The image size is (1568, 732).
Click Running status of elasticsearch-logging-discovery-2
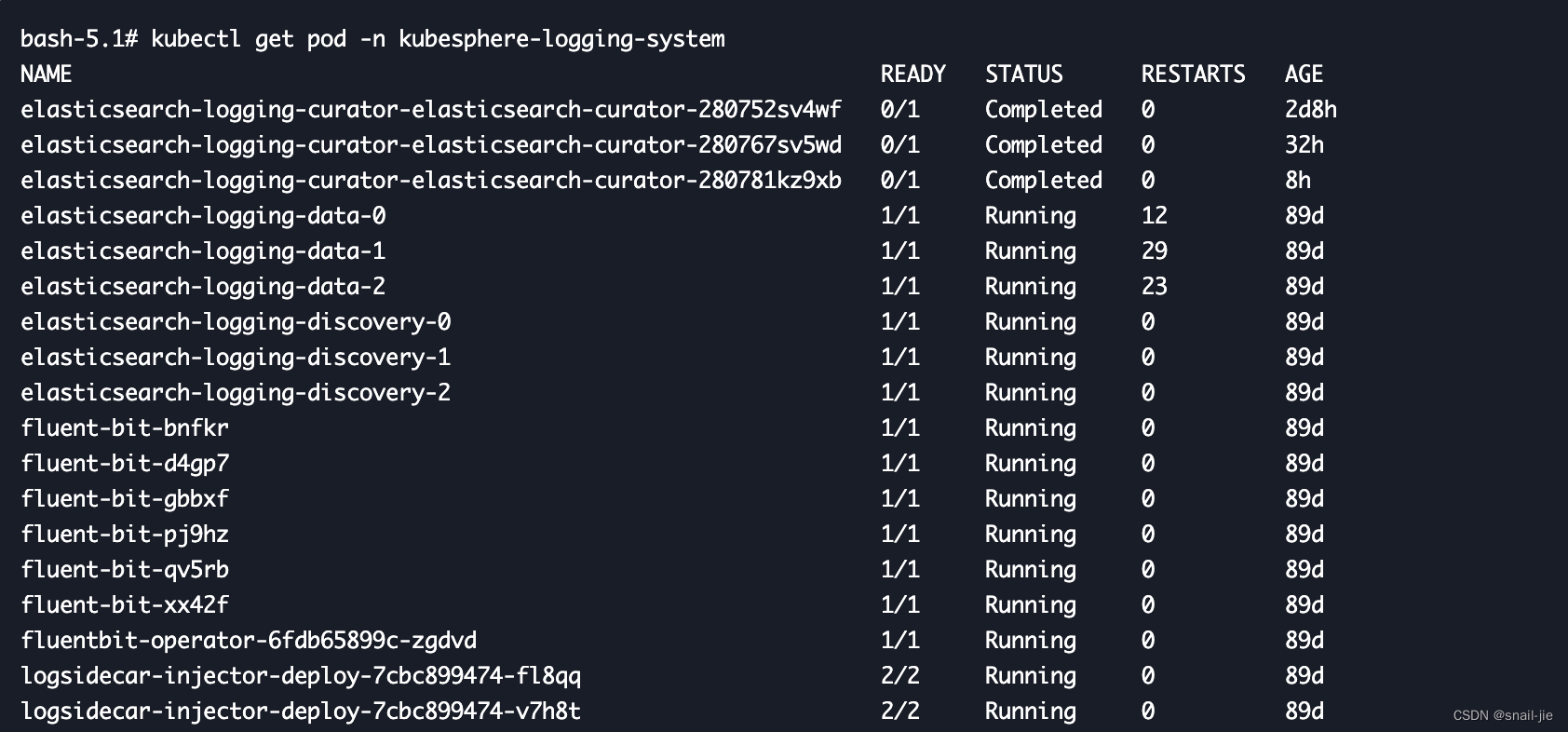tap(1031, 393)
